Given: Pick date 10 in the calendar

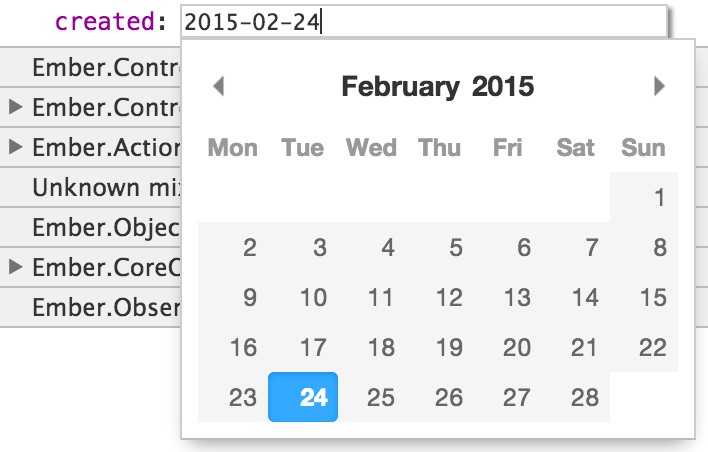Looking at the screenshot, I should pos(313,297).
